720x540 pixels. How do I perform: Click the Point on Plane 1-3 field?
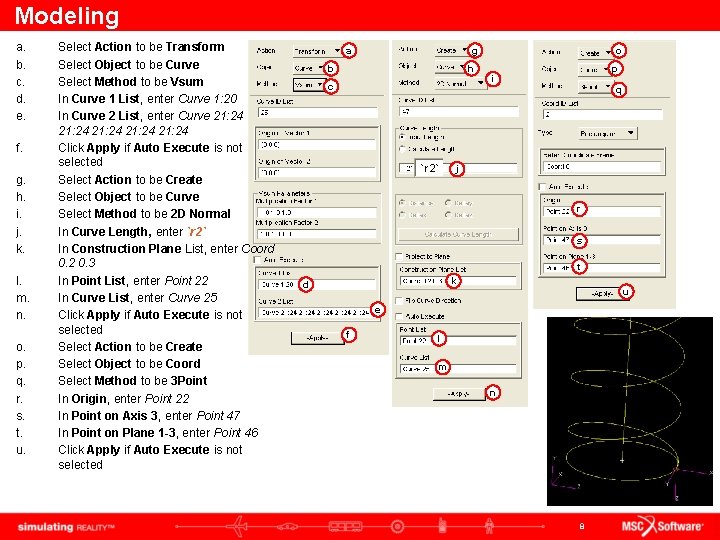pyautogui.click(x=602, y=268)
